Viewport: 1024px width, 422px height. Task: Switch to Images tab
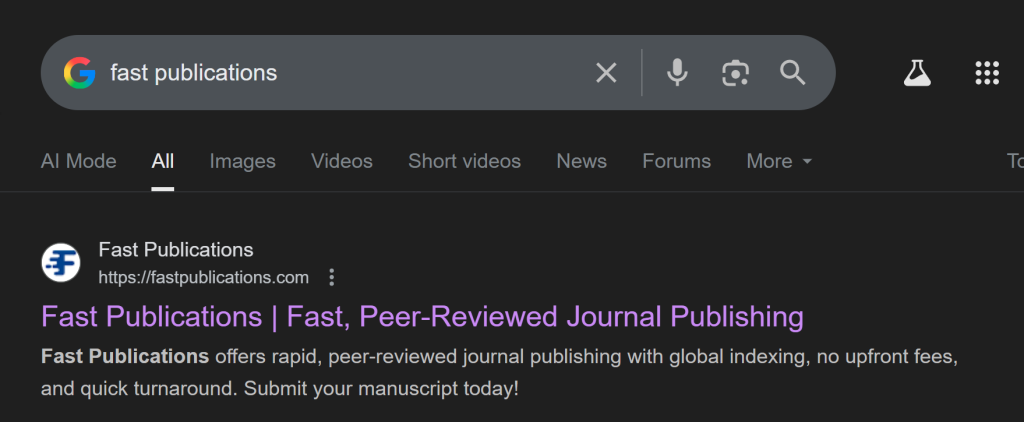point(242,161)
